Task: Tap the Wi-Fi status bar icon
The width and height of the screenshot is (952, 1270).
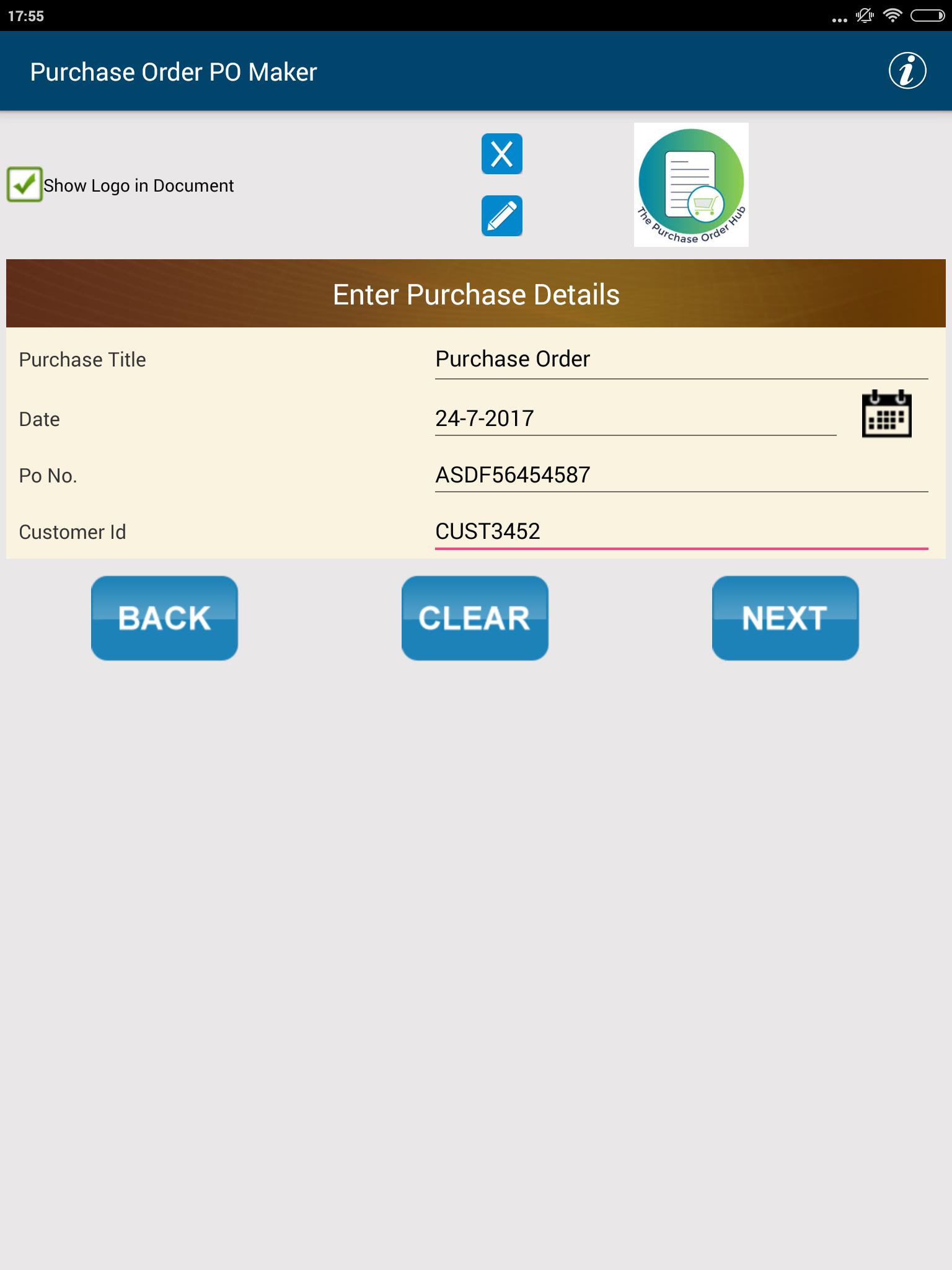Action: (x=892, y=16)
